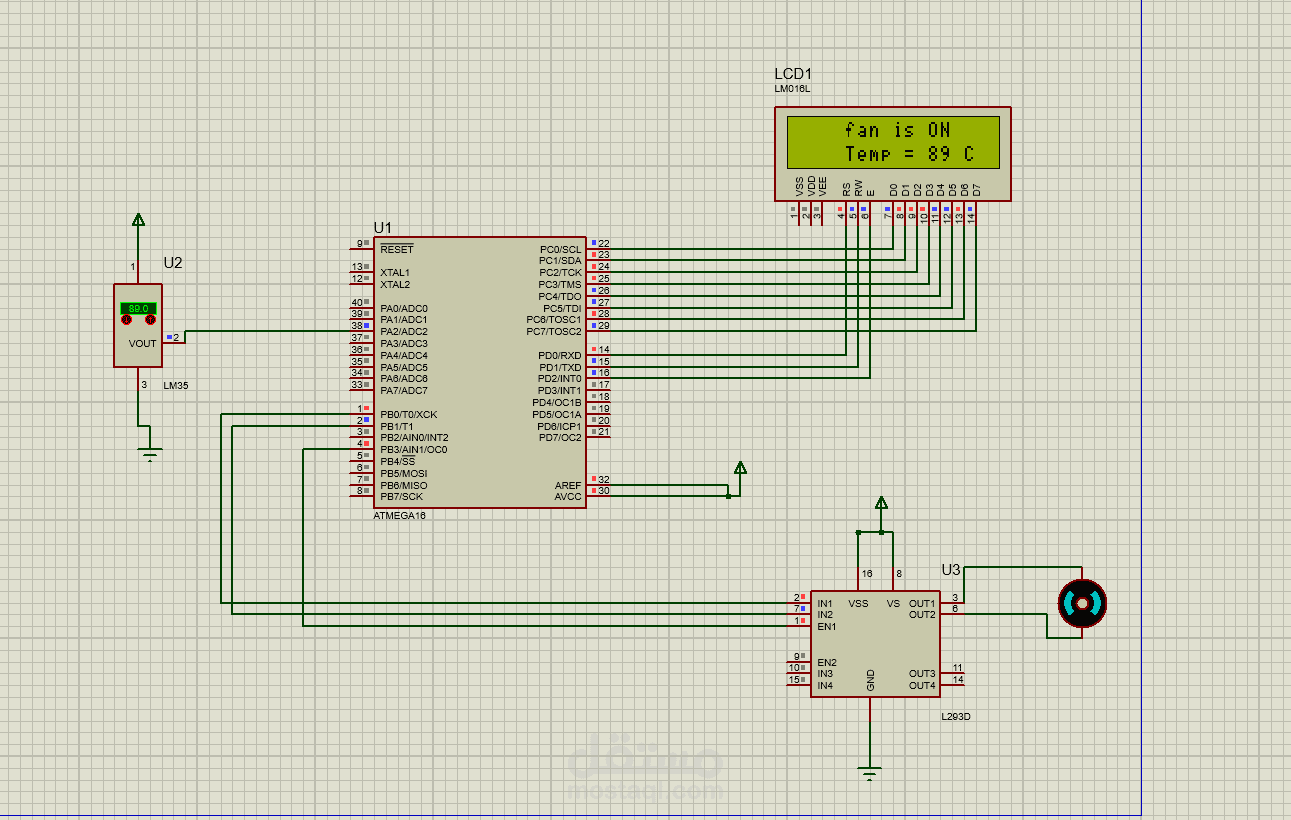Select the VOUT pin label on LM35
The height and width of the screenshot is (820, 1291).
(142, 343)
